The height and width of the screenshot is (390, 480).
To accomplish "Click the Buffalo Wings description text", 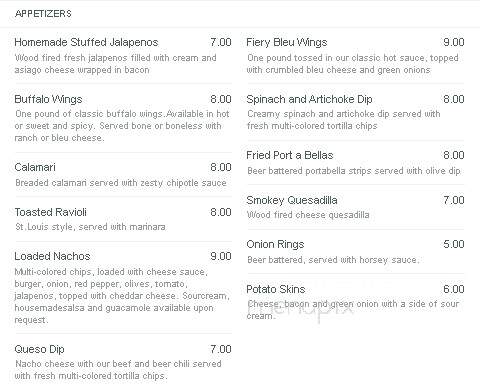I will point(122,126).
